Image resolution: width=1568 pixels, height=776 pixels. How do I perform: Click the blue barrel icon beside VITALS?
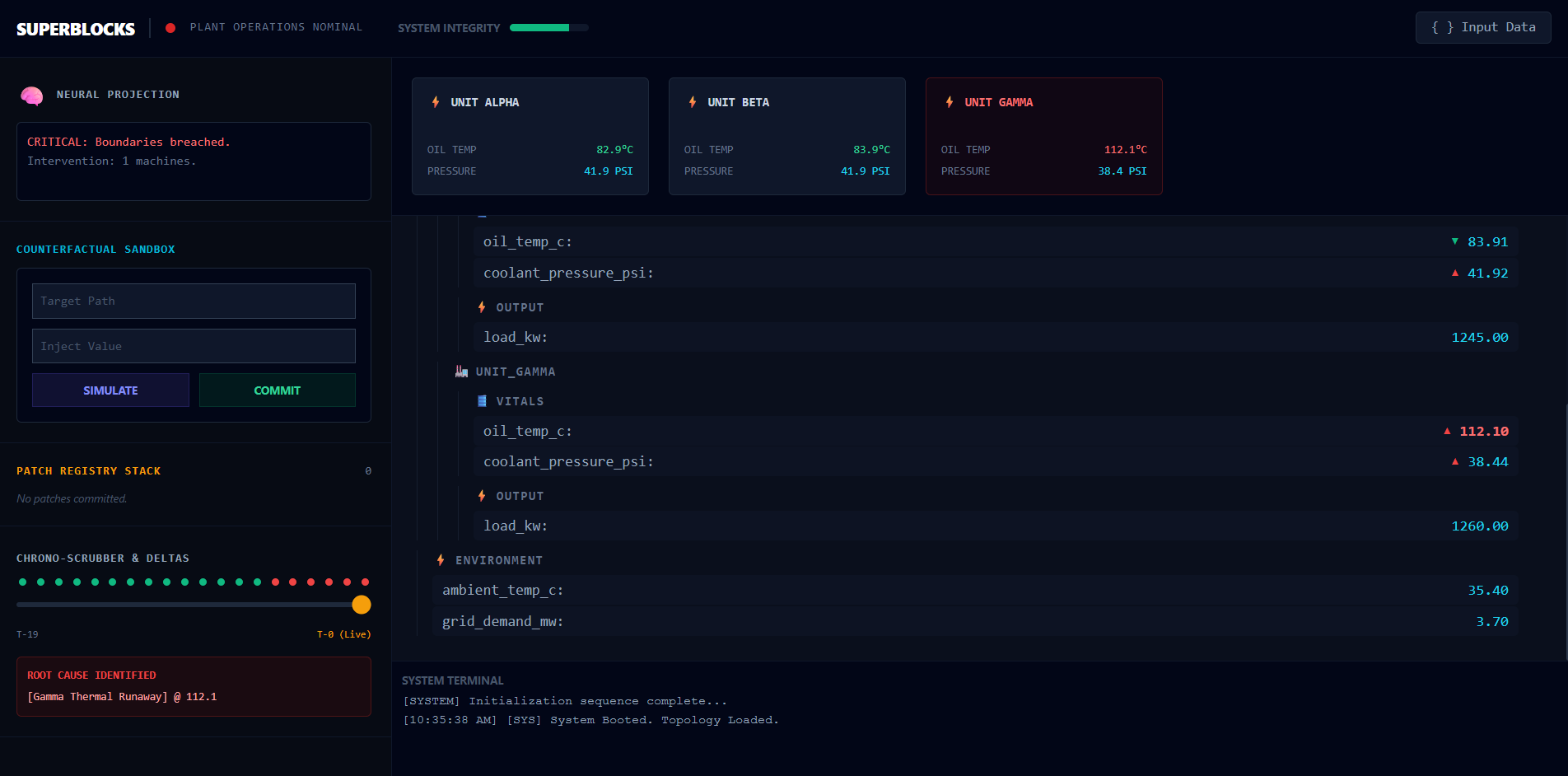click(x=482, y=401)
